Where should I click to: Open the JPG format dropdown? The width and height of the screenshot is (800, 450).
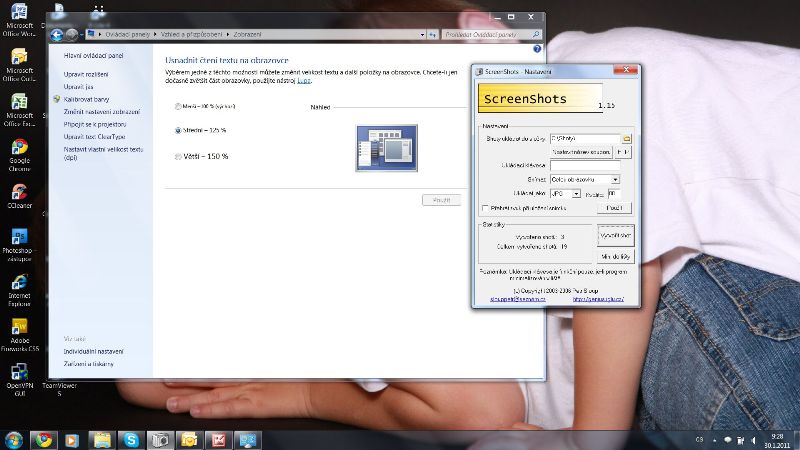pyautogui.click(x=576, y=194)
